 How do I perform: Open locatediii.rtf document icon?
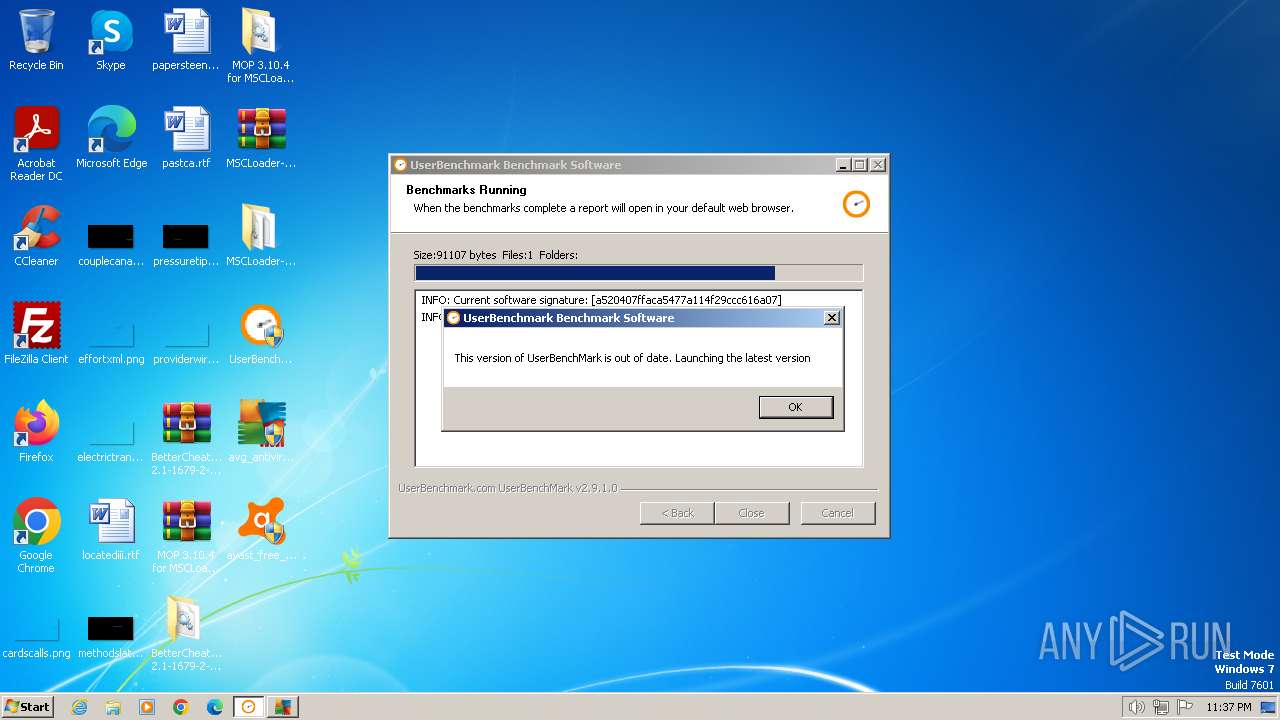[x=111, y=531]
